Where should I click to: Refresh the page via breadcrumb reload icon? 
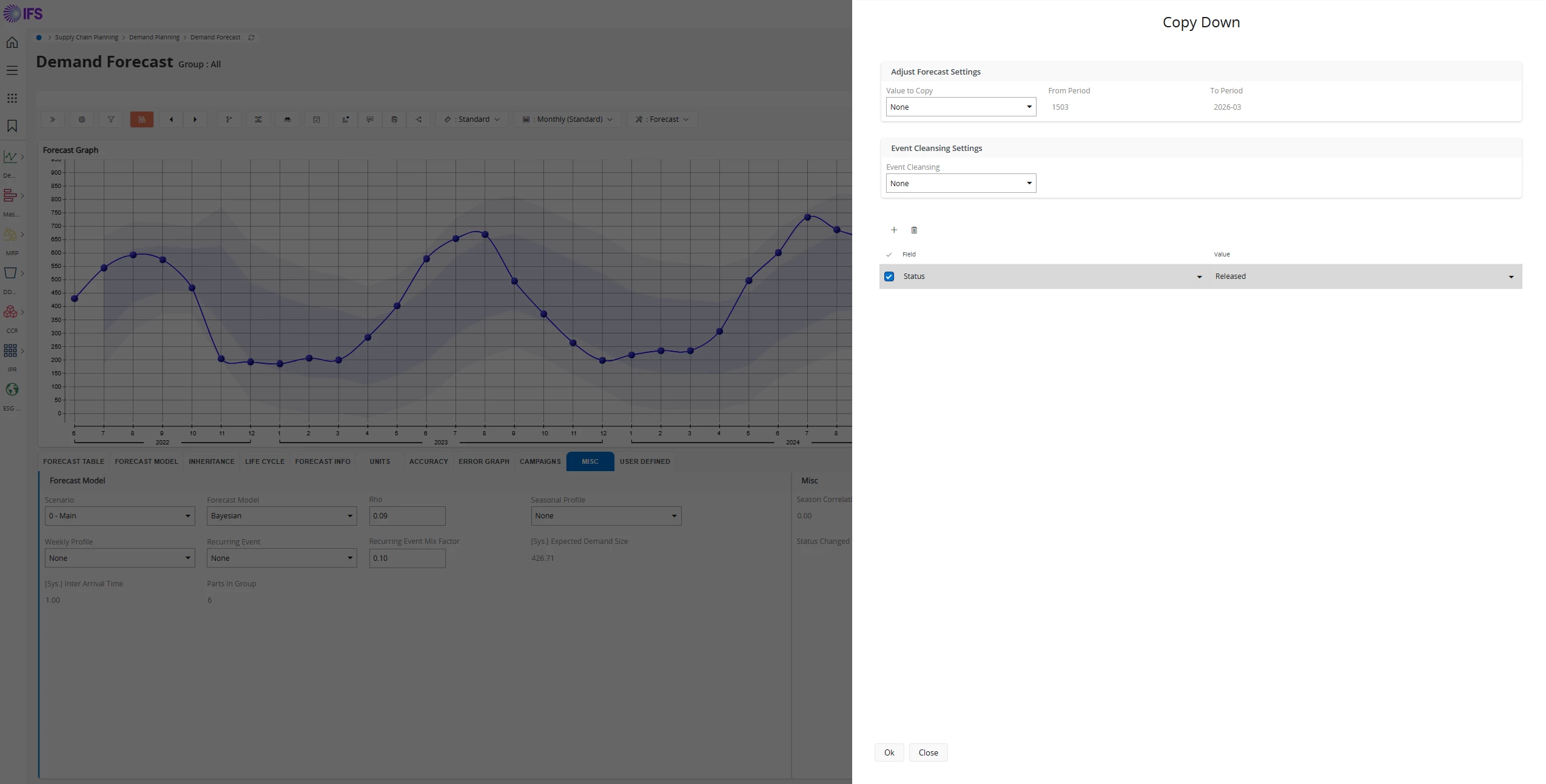coord(251,38)
